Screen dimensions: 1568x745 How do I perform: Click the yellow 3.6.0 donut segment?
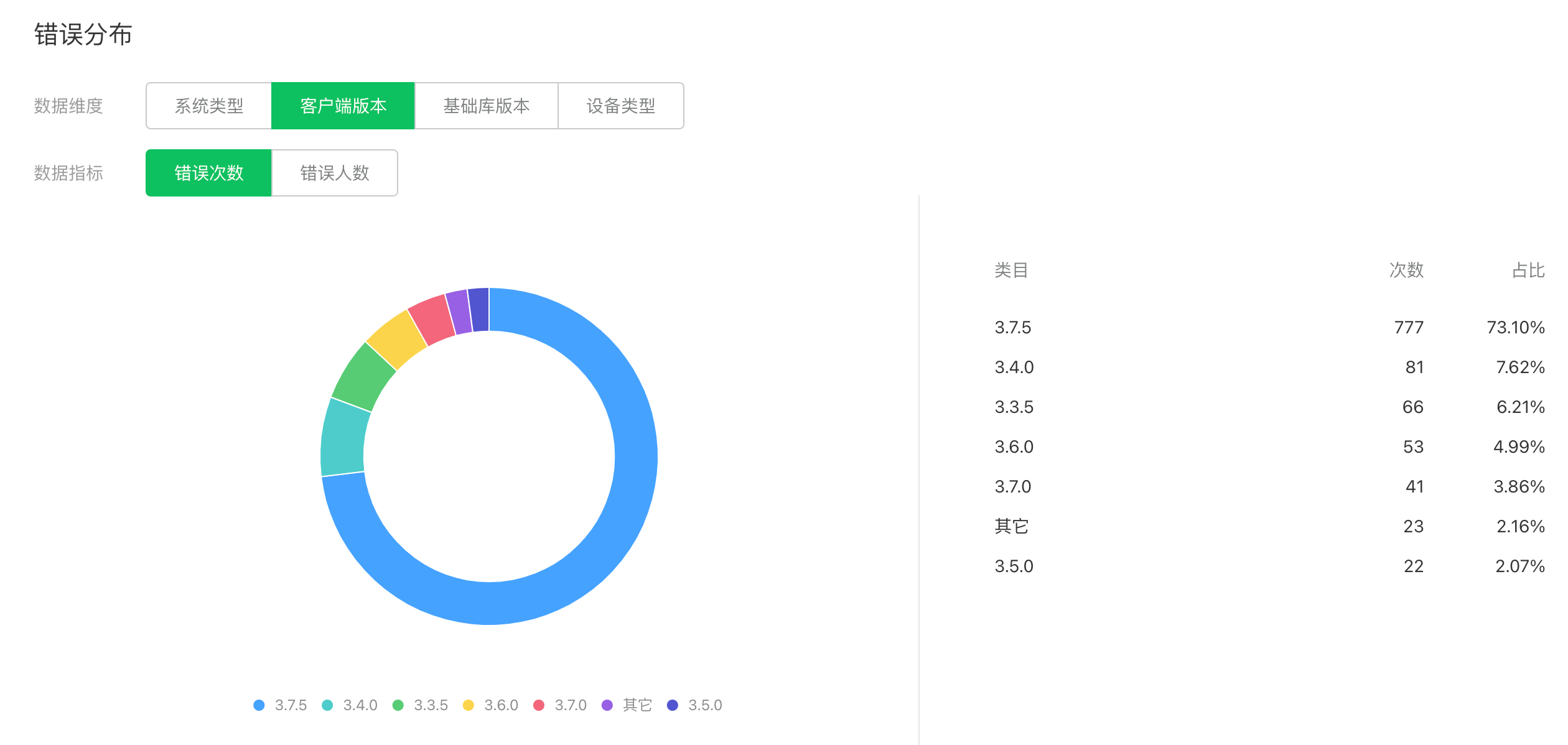(396, 339)
